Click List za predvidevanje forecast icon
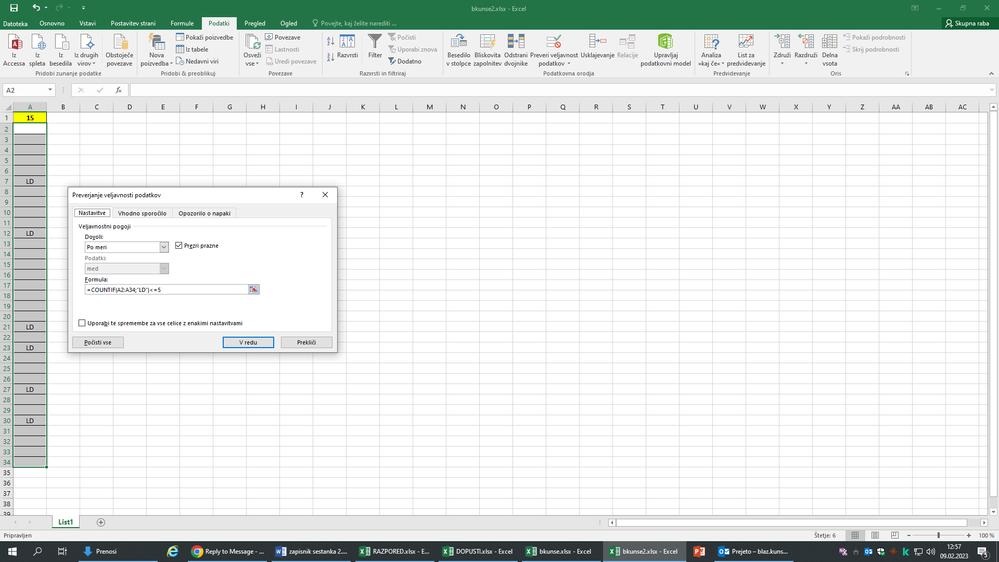999x562 pixels. 745,50
